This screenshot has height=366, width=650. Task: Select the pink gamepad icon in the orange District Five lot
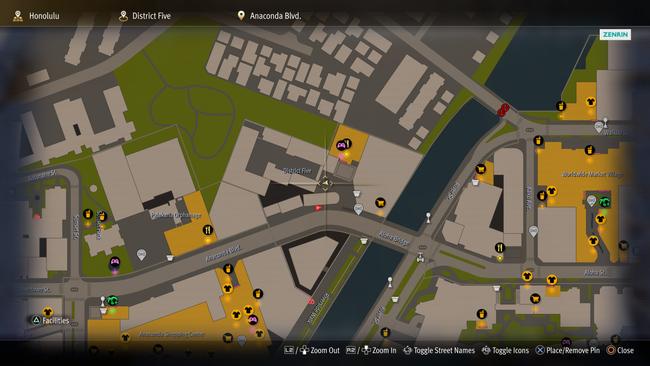coord(341,145)
